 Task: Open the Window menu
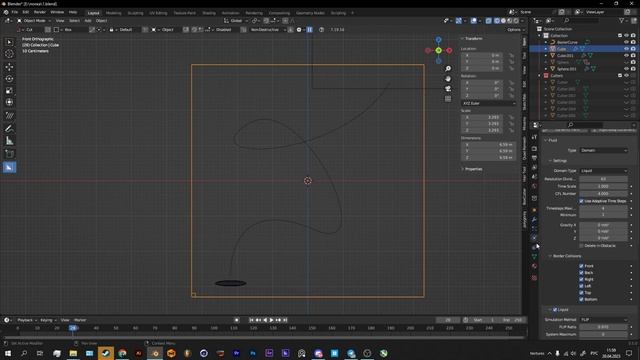pos(57,12)
